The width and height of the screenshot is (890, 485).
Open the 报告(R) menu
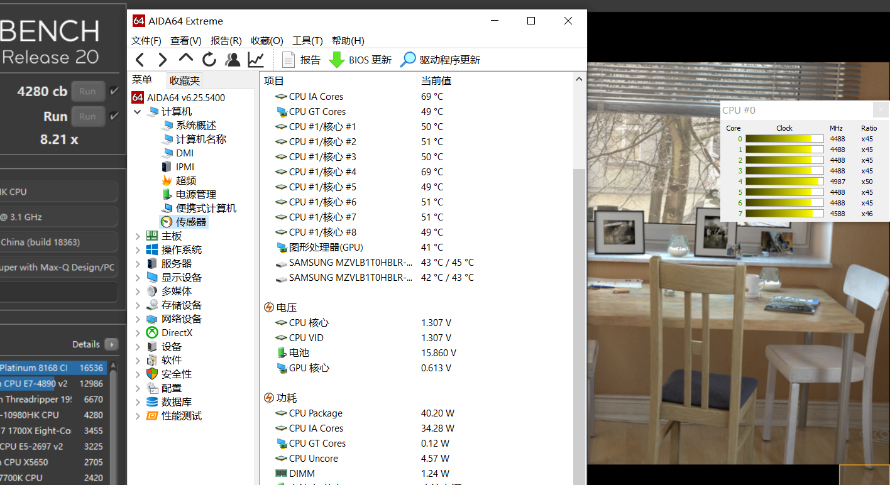coord(226,40)
